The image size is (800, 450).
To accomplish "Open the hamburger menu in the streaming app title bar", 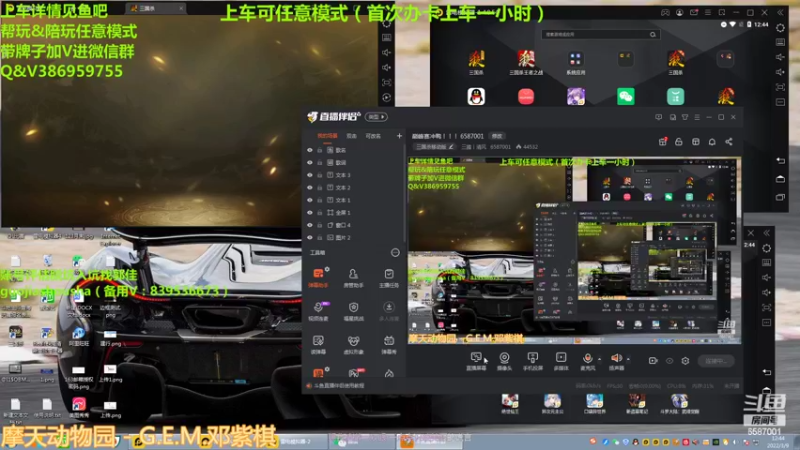I will (697, 117).
